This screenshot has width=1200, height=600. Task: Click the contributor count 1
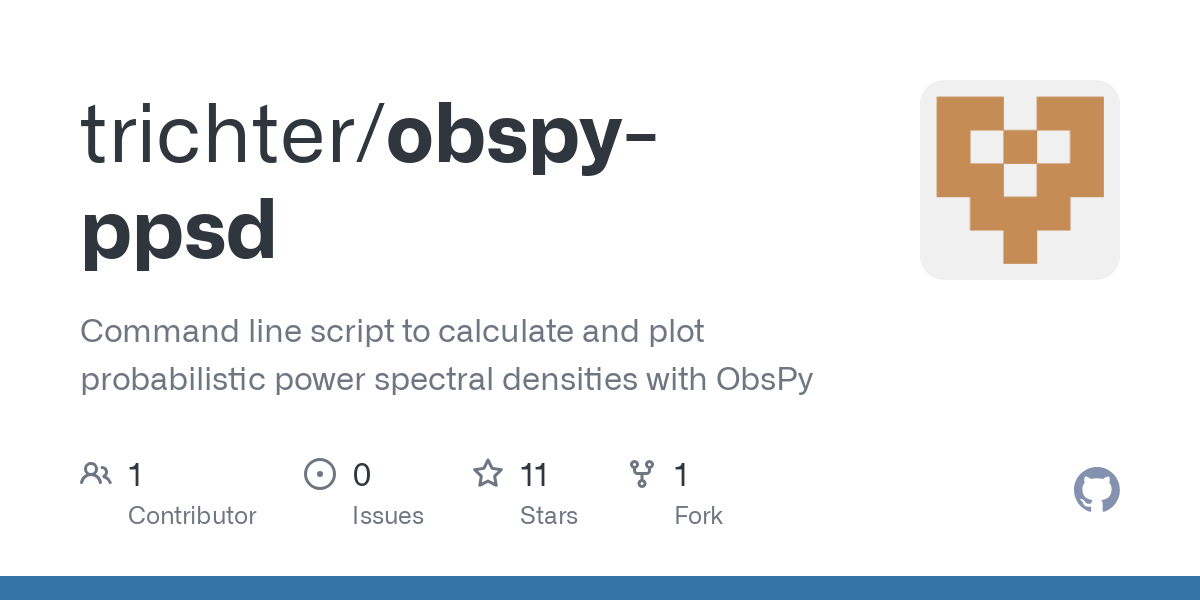[136, 474]
